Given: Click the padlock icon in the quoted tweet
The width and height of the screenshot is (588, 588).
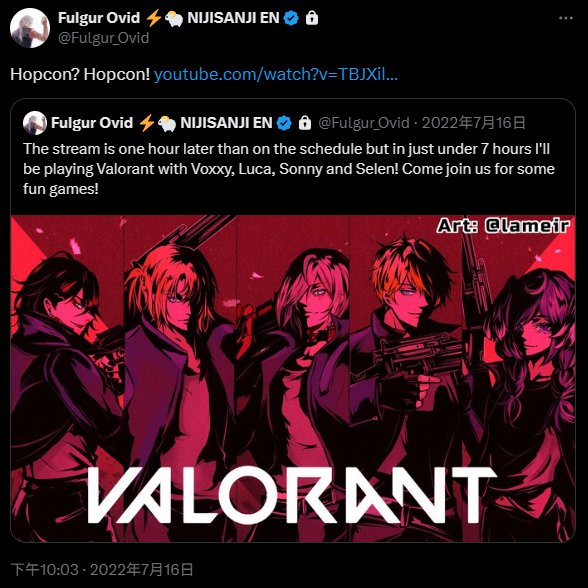Looking at the screenshot, I should (x=305, y=123).
